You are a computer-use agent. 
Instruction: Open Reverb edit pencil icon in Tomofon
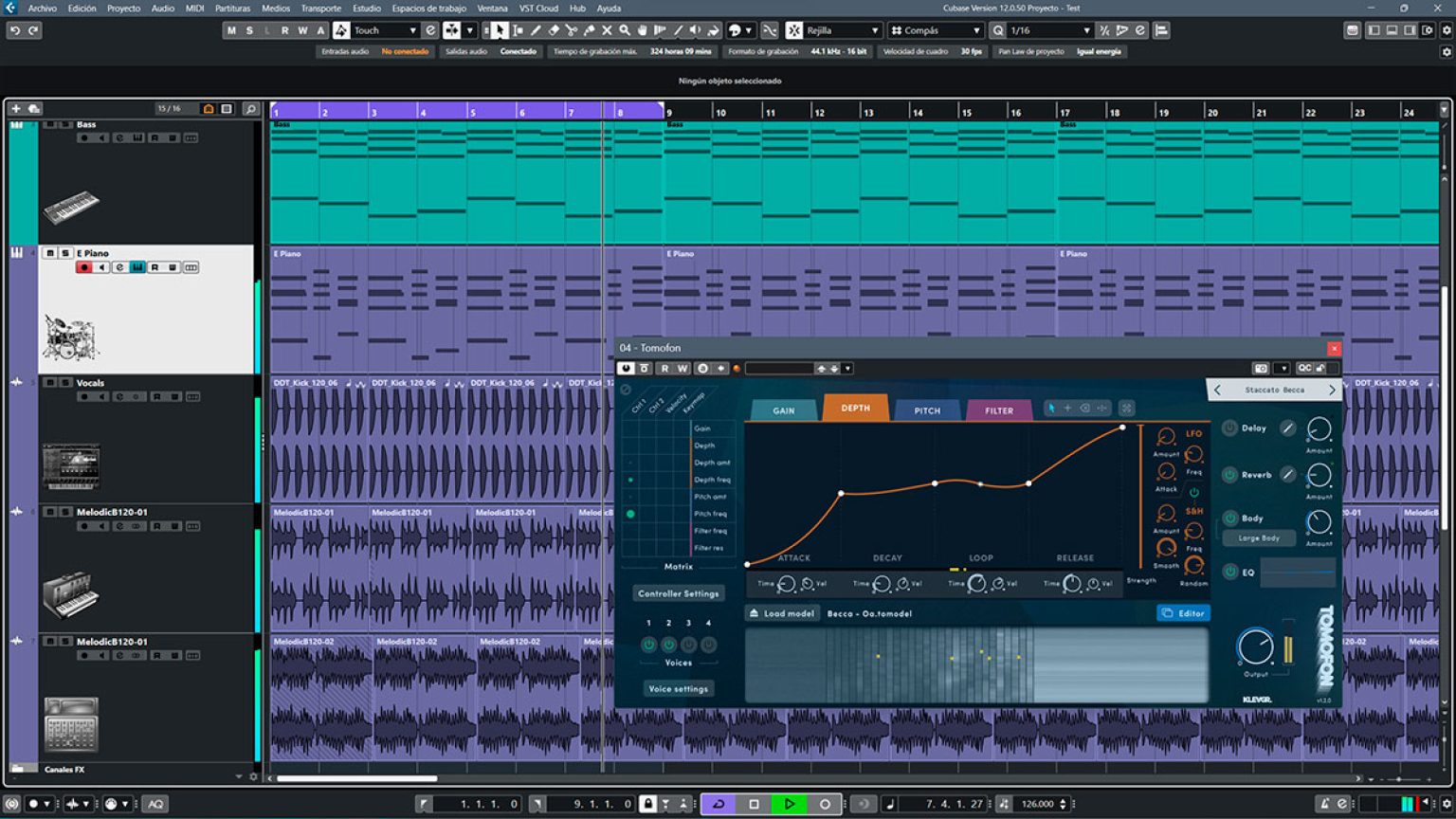(x=1287, y=474)
